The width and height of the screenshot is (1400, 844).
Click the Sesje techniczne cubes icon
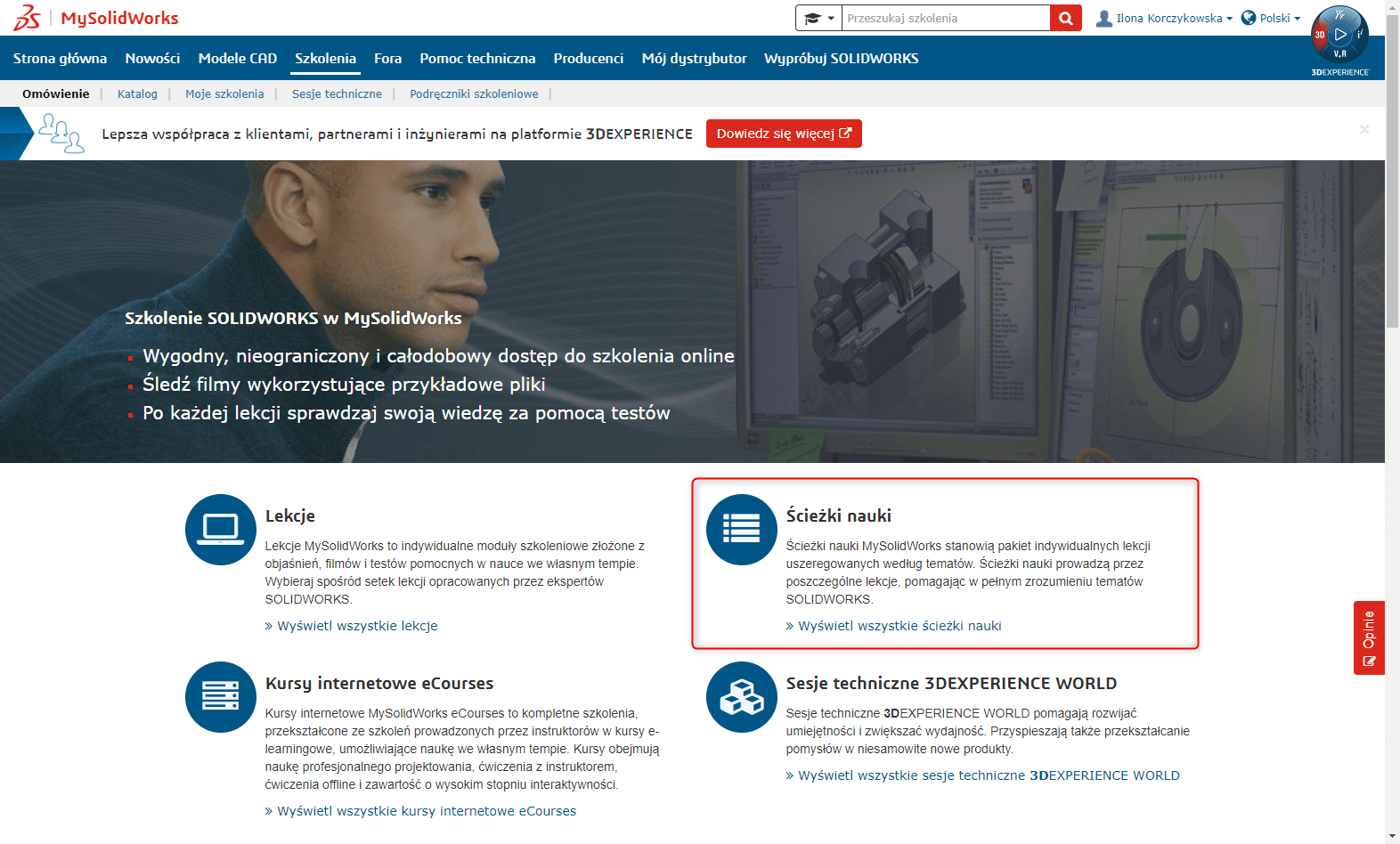(741, 697)
